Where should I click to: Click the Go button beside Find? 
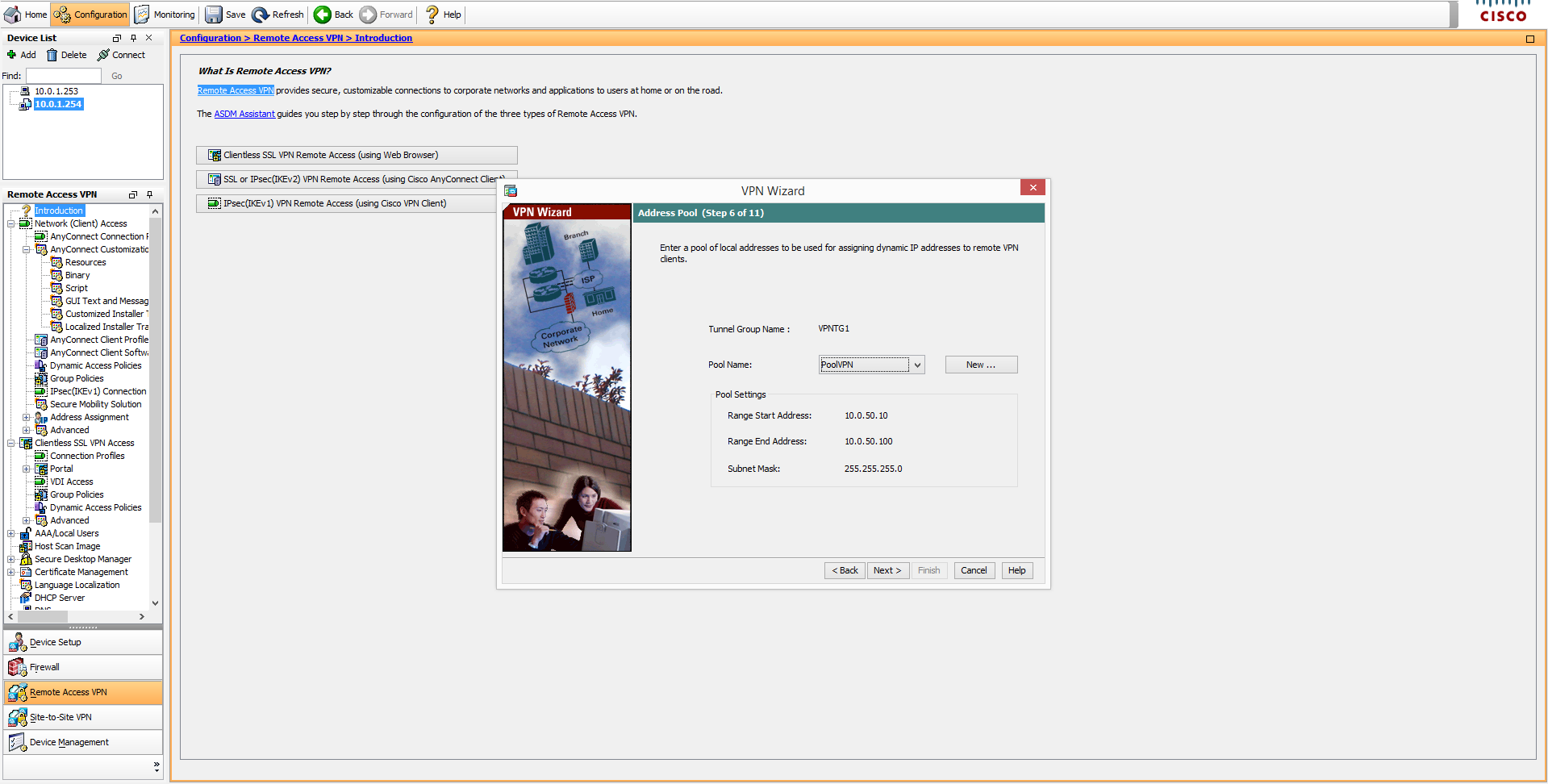(x=117, y=76)
